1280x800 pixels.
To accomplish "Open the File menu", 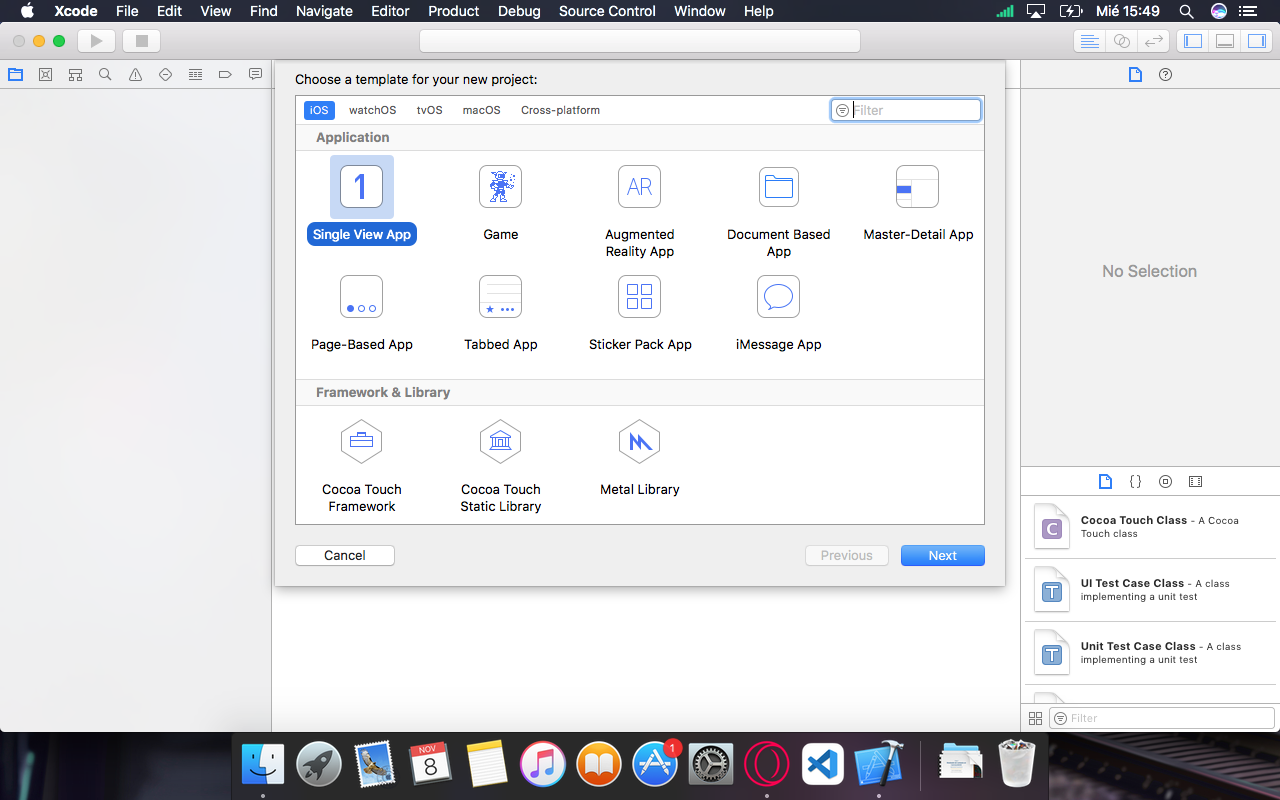I will click(x=127, y=11).
